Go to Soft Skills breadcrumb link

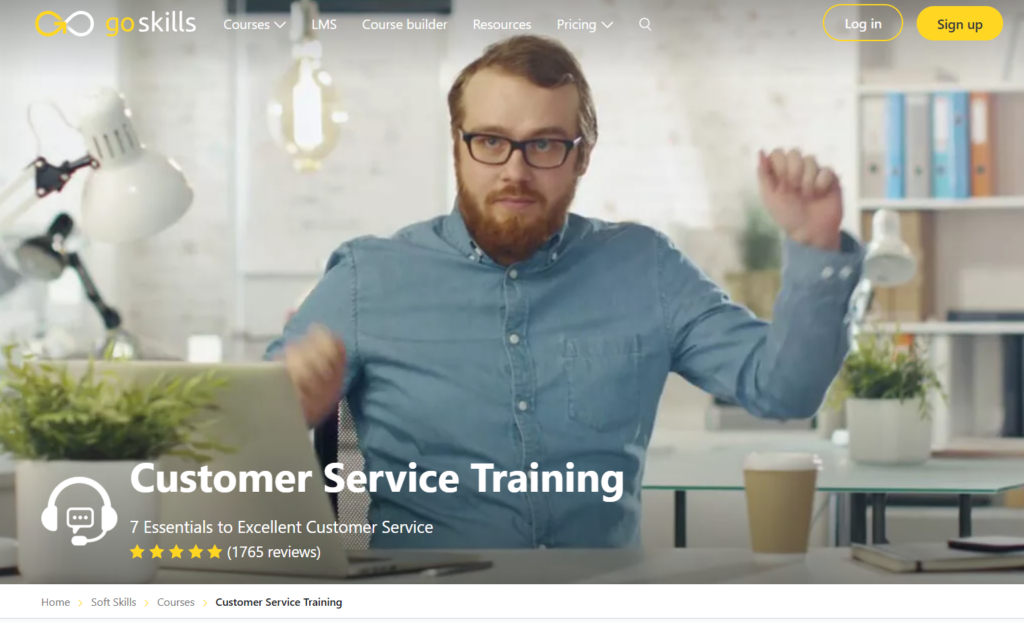tap(114, 602)
